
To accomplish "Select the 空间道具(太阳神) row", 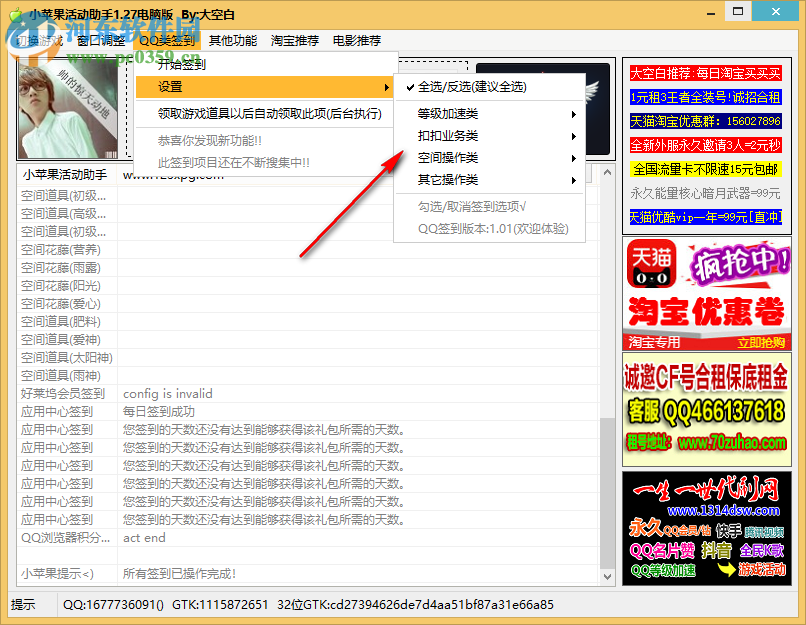I will pyautogui.click(x=307, y=358).
